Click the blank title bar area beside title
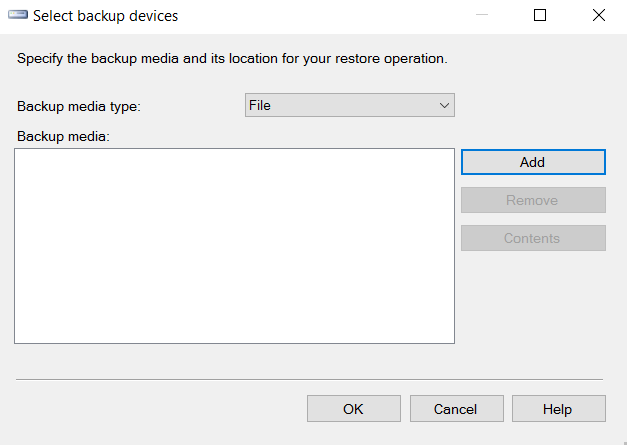This screenshot has height=445, width=627. coord(320,16)
